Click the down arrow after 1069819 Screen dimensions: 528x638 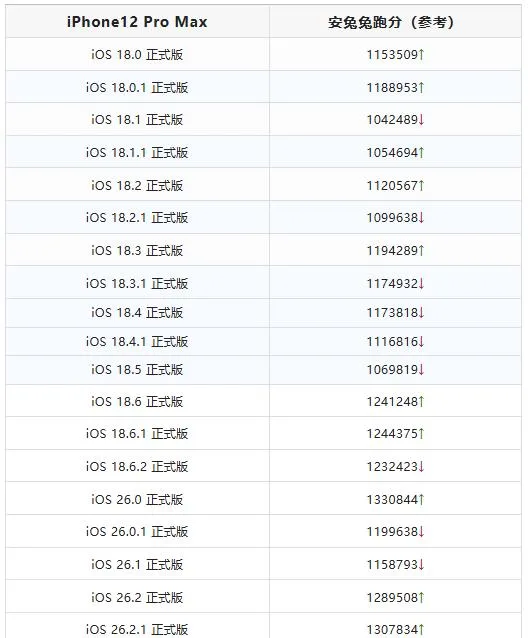coord(421,369)
